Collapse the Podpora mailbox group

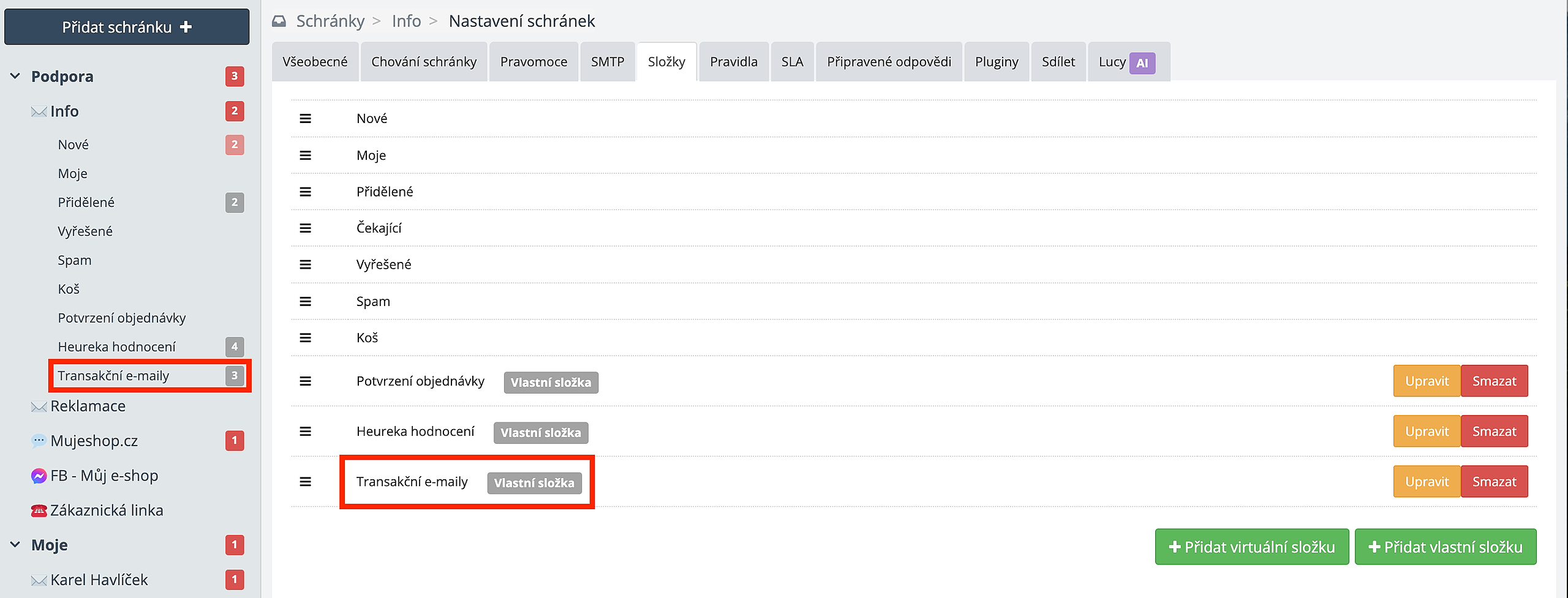point(15,77)
